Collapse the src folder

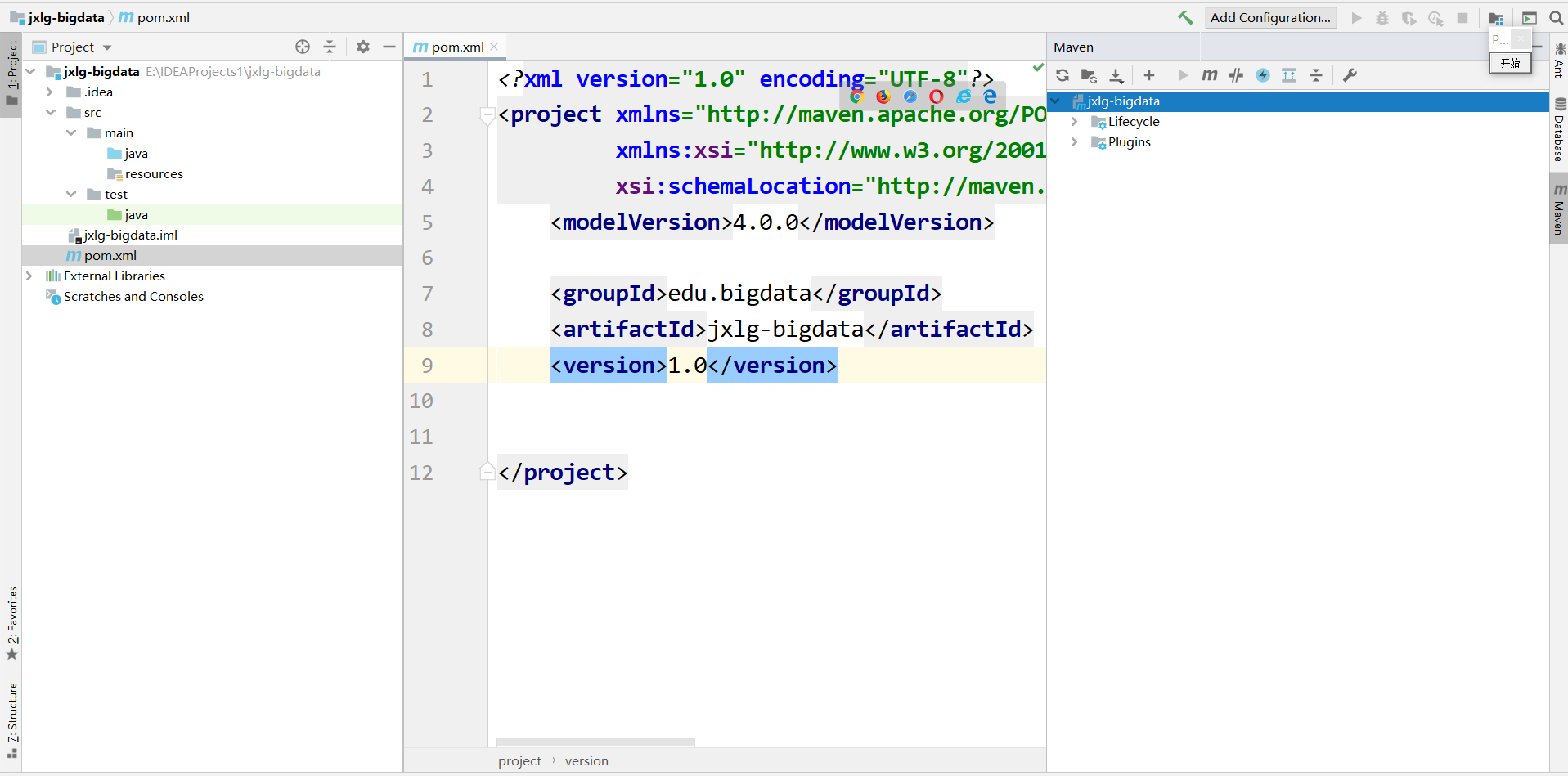click(x=51, y=113)
